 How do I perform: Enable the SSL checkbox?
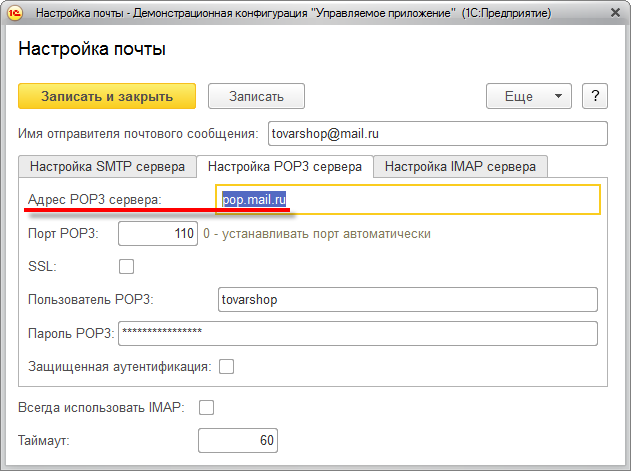(127, 266)
